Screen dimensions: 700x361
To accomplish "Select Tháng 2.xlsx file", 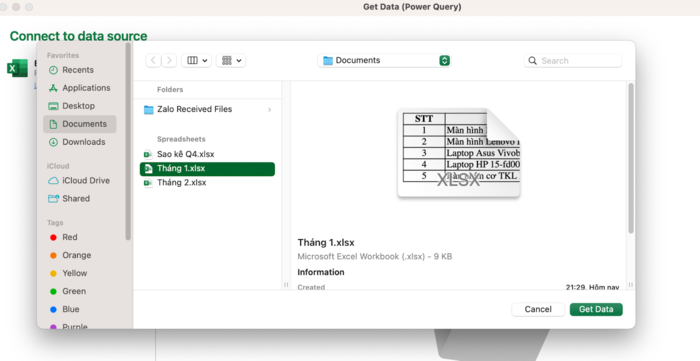I will [x=208, y=183].
